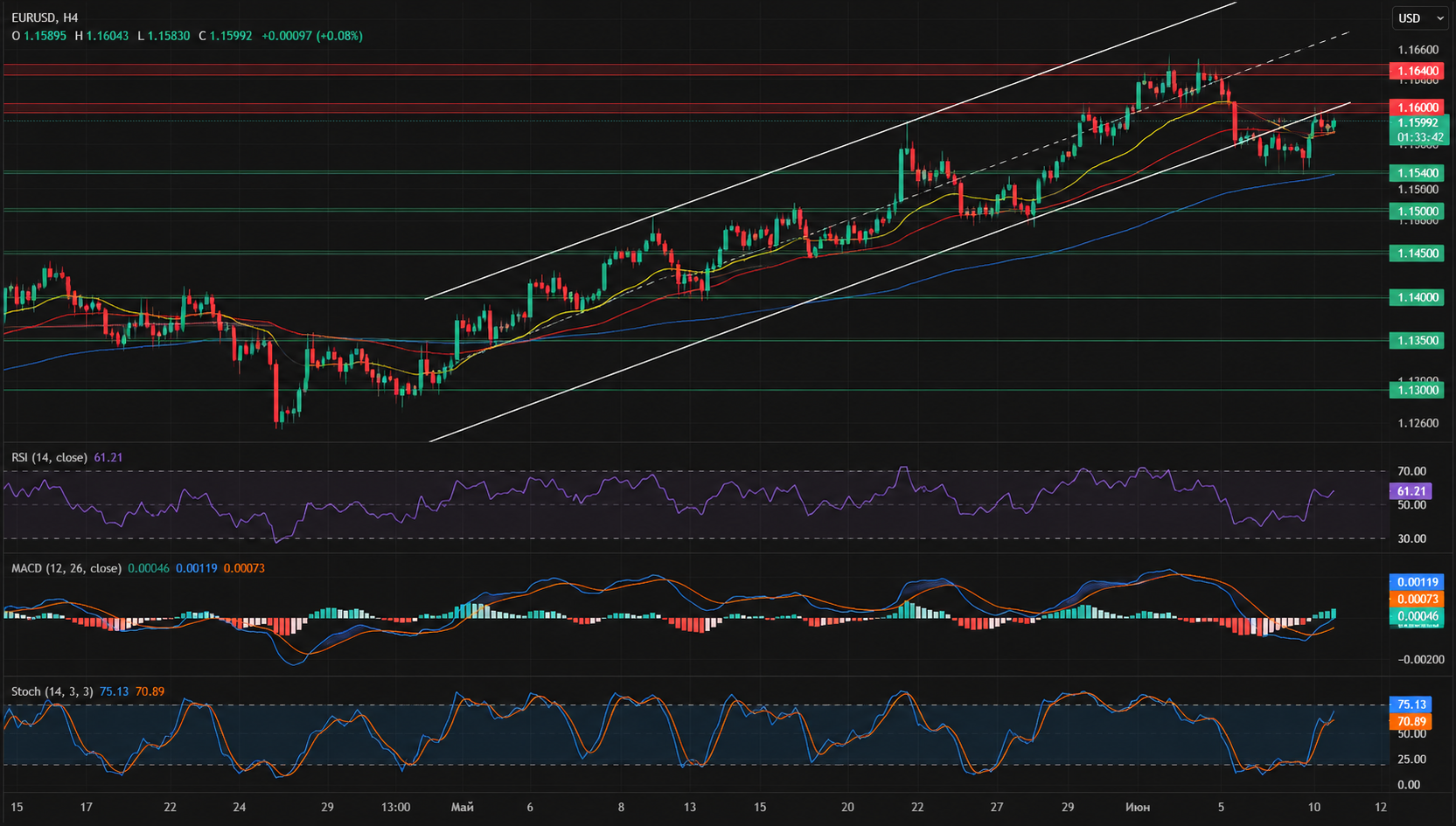Viewport: 1456px width, 826px height.
Task: Click the RSI 70.00 level label
Action: (x=1411, y=471)
